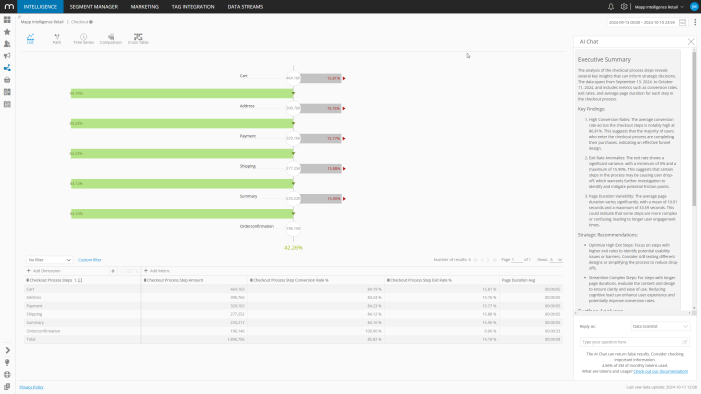701x394 pixels.
Task: Close the AI Chat panel
Action: coord(691,42)
